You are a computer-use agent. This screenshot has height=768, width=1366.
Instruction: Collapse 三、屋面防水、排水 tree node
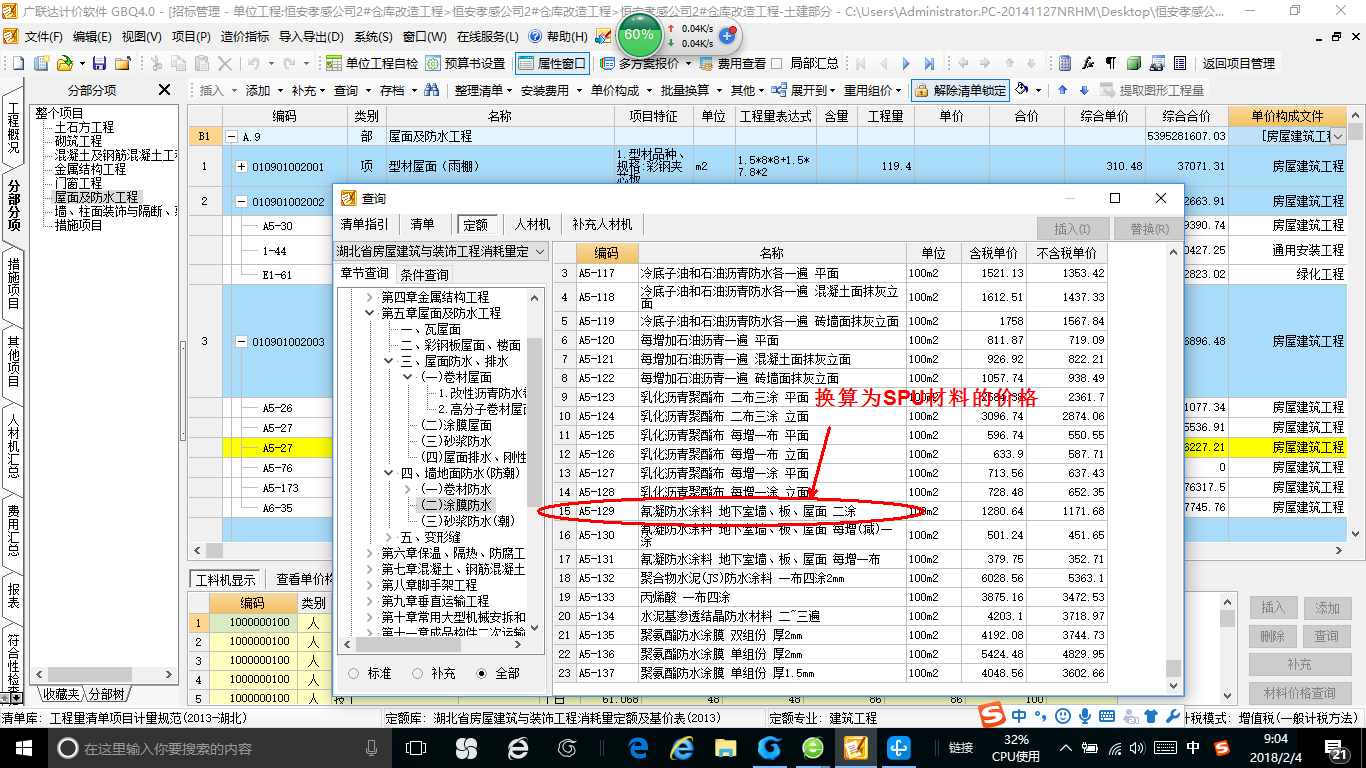(x=389, y=361)
